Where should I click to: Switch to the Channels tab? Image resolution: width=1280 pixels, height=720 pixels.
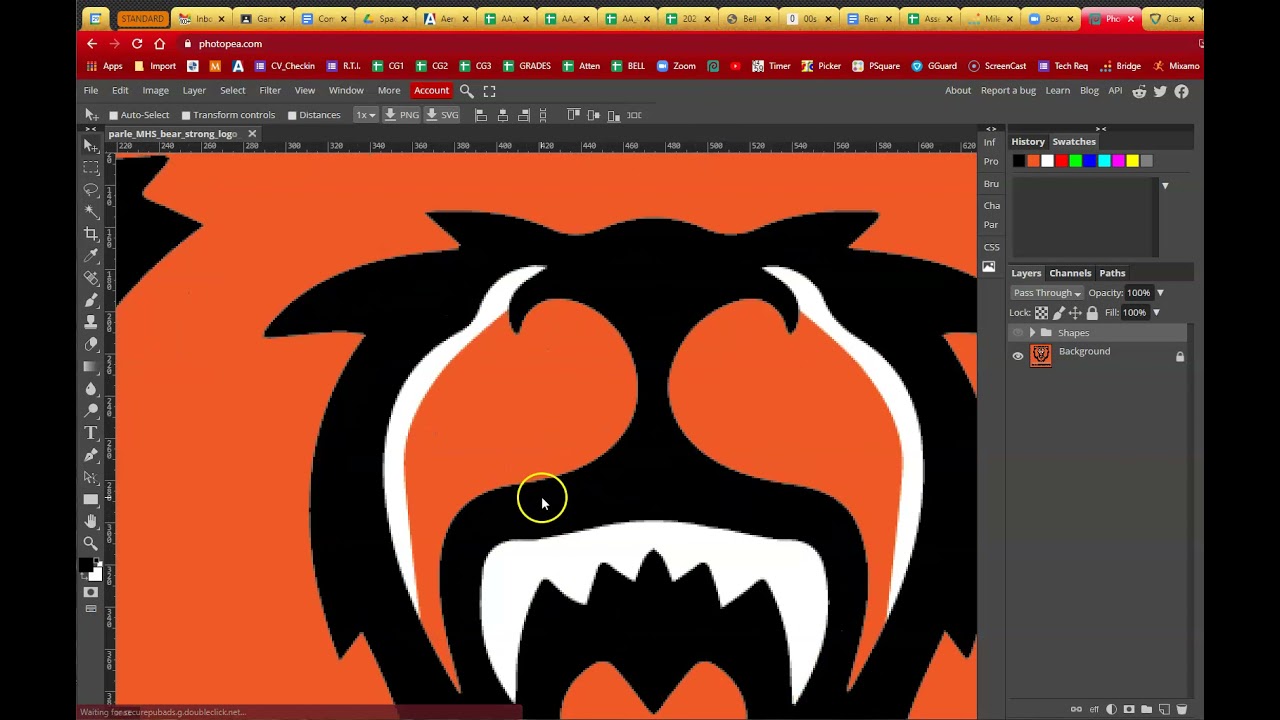tap(1070, 273)
